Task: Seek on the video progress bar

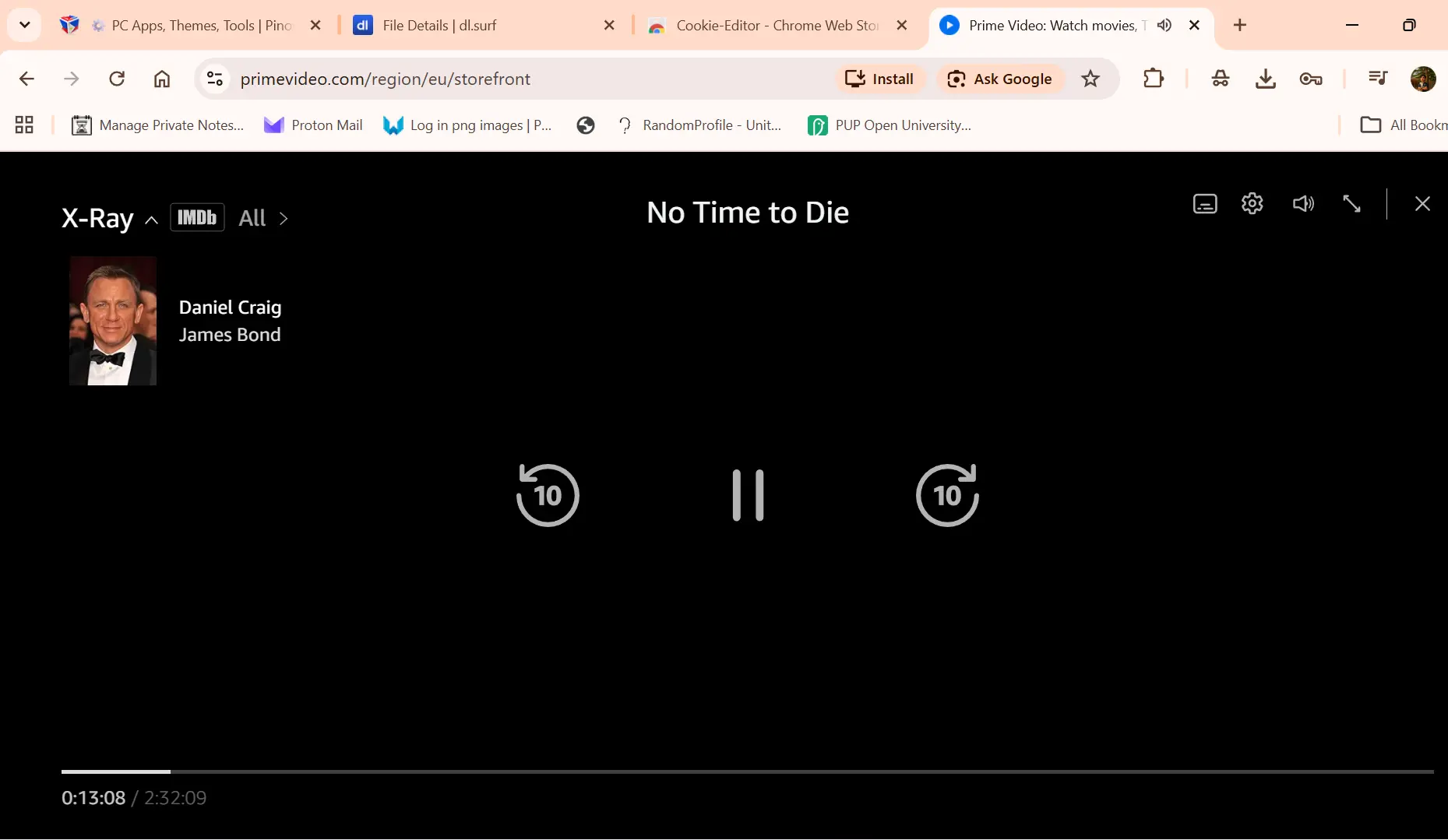Action: pyautogui.click(x=747, y=771)
